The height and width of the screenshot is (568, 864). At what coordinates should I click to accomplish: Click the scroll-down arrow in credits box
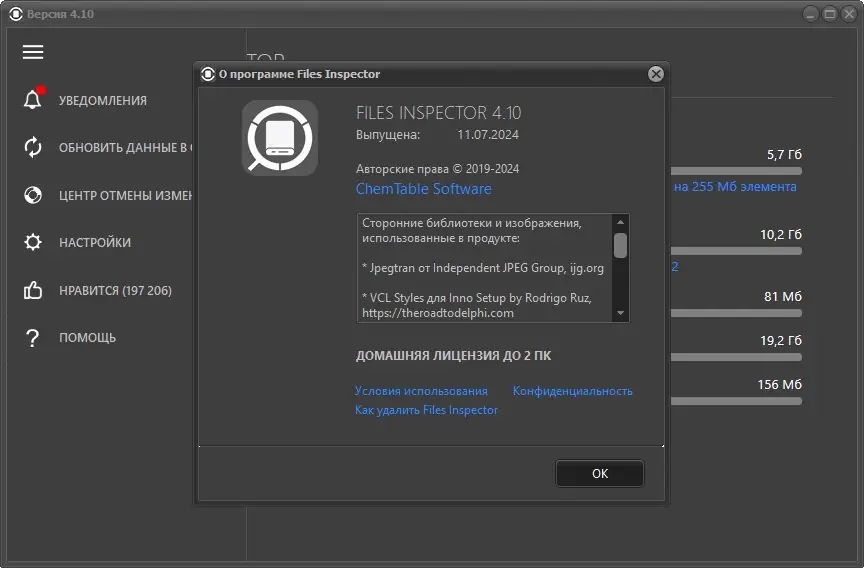[x=621, y=313]
